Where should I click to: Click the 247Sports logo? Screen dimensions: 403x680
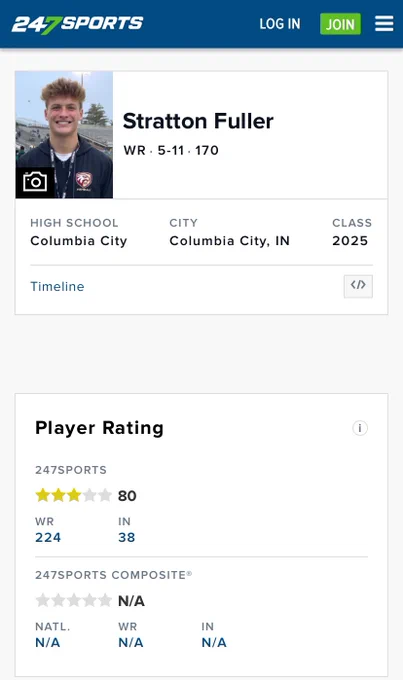78,24
